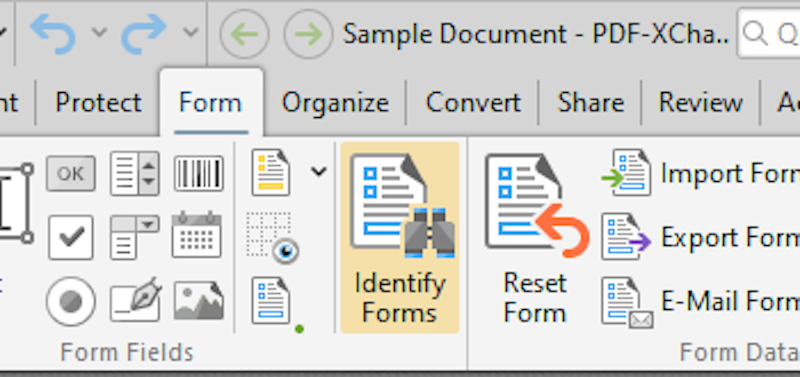800x377 pixels.
Task: Click Identify Forms button
Action: pyautogui.click(x=400, y=238)
